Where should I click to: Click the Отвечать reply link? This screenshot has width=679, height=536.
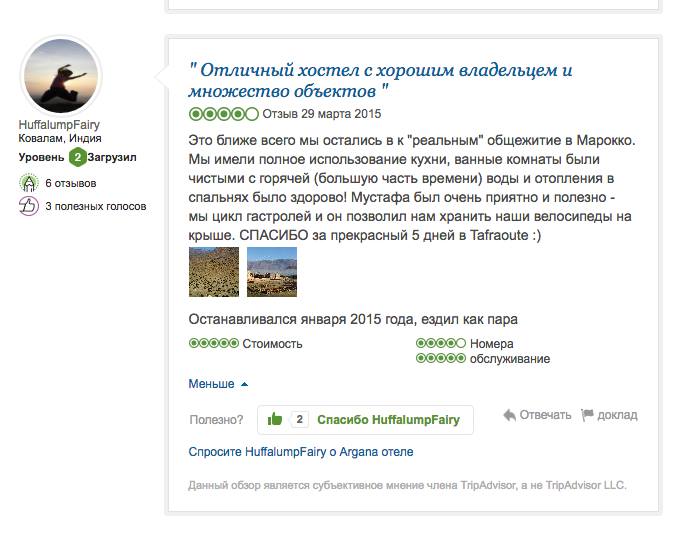(x=545, y=415)
